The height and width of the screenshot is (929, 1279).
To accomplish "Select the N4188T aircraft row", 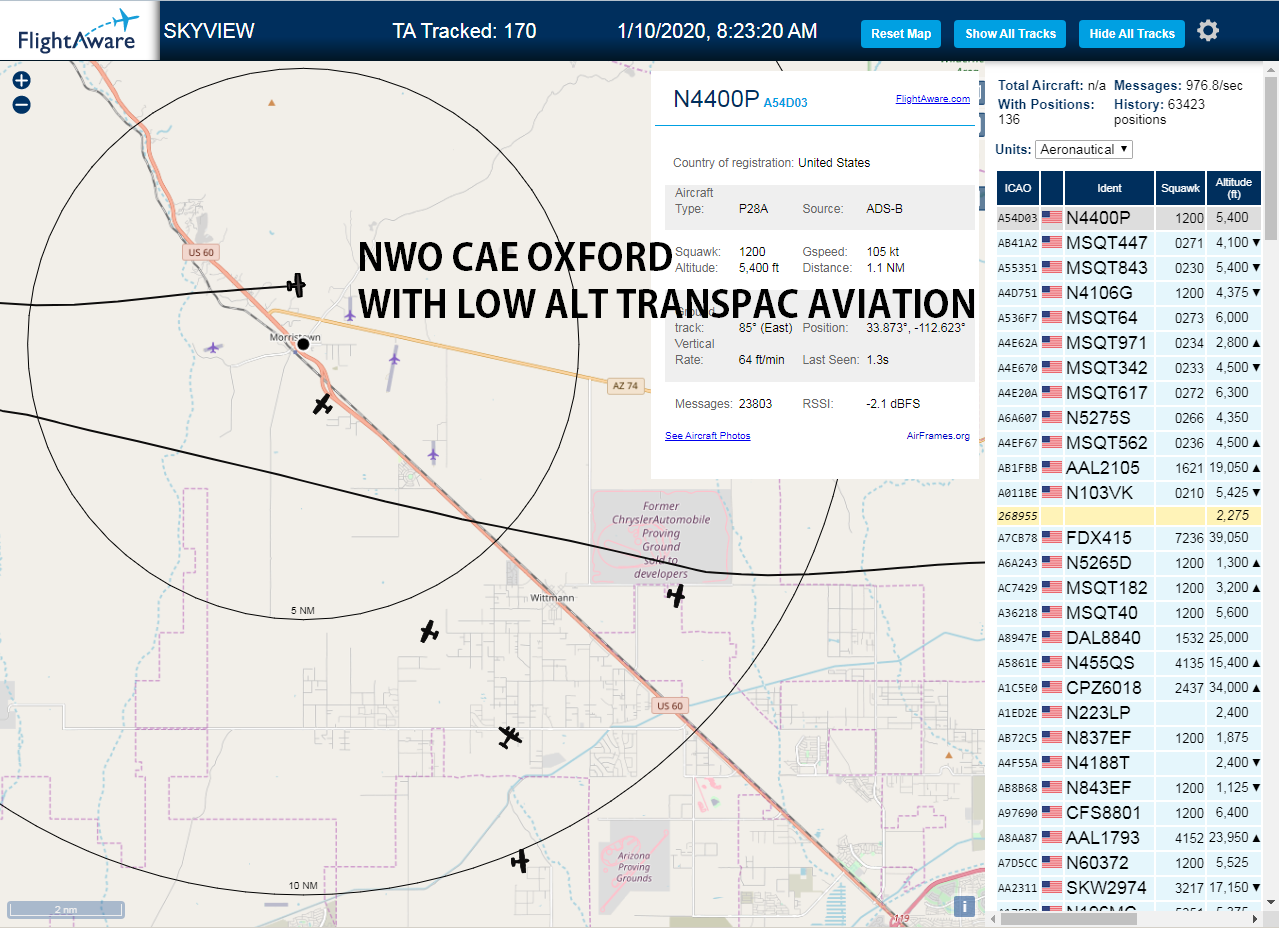I will 1129,762.
